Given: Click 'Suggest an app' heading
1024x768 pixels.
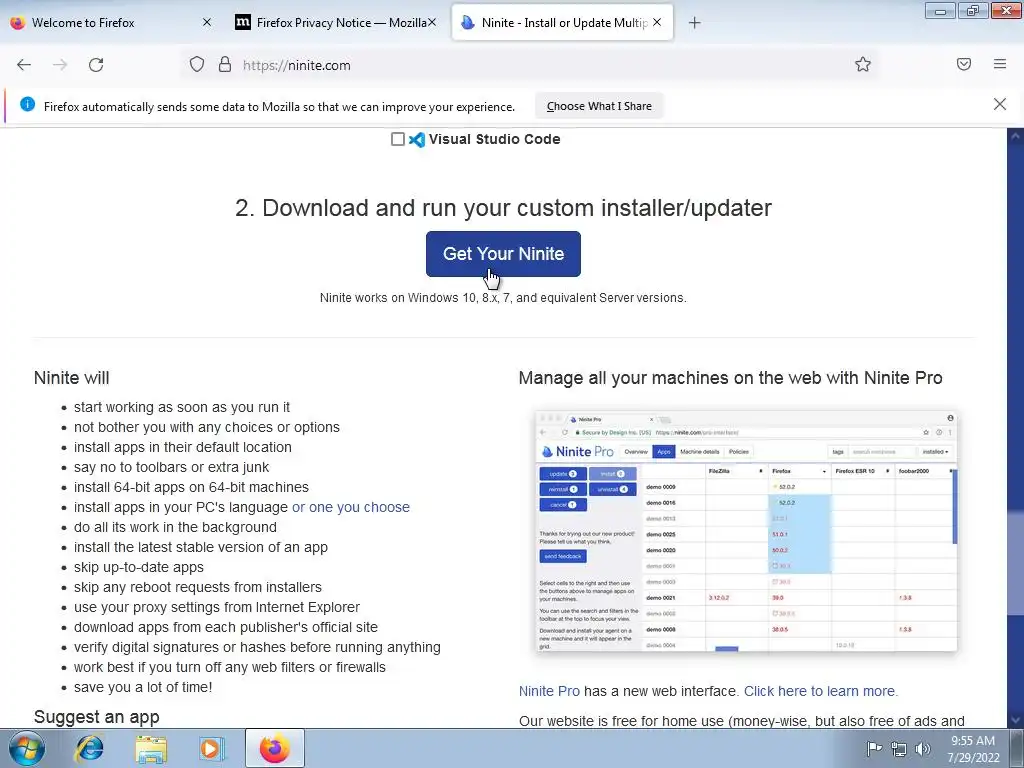Looking at the screenshot, I should coord(97,716).
